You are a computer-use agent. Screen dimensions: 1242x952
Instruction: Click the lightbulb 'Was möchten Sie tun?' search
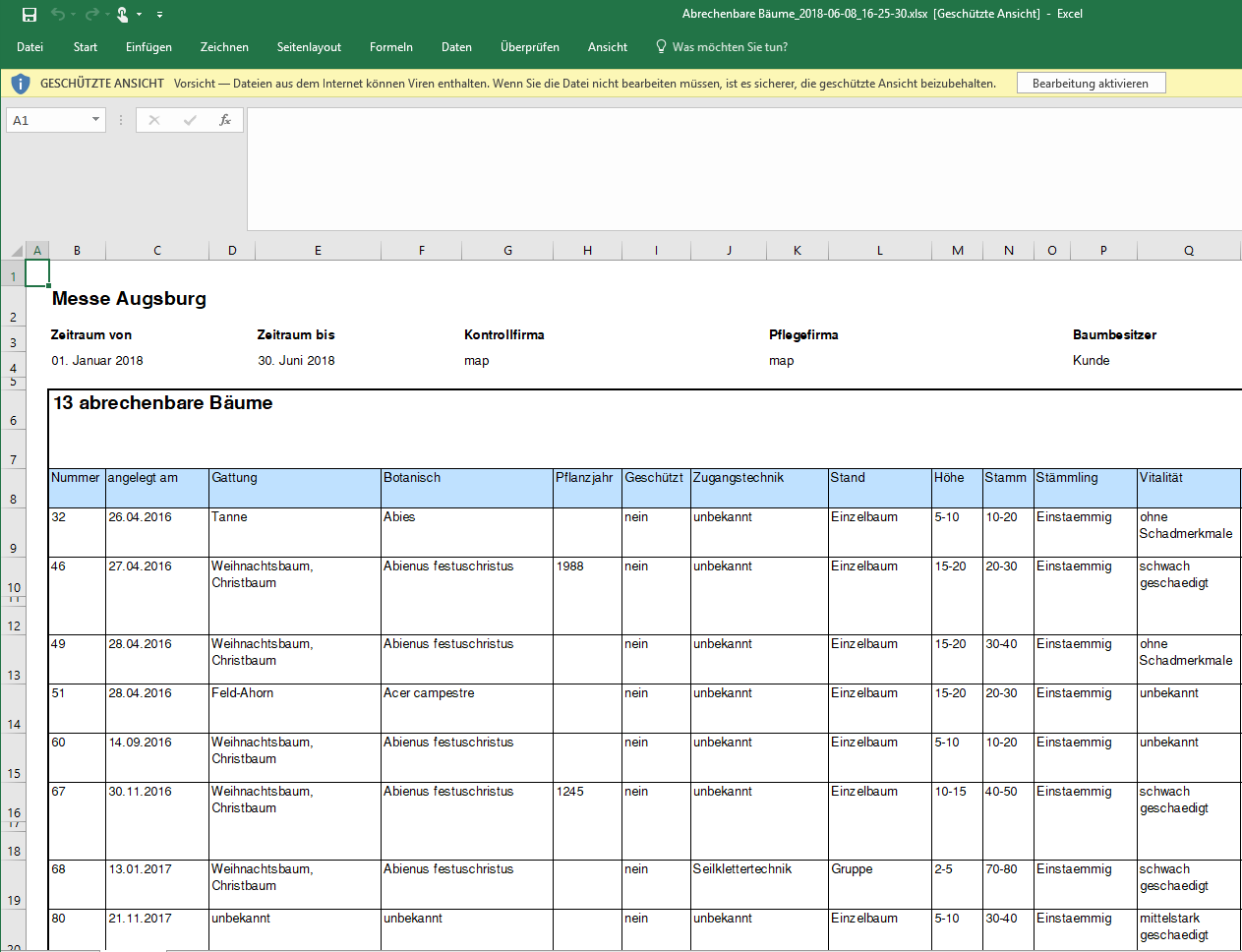[x=721, y=47]
